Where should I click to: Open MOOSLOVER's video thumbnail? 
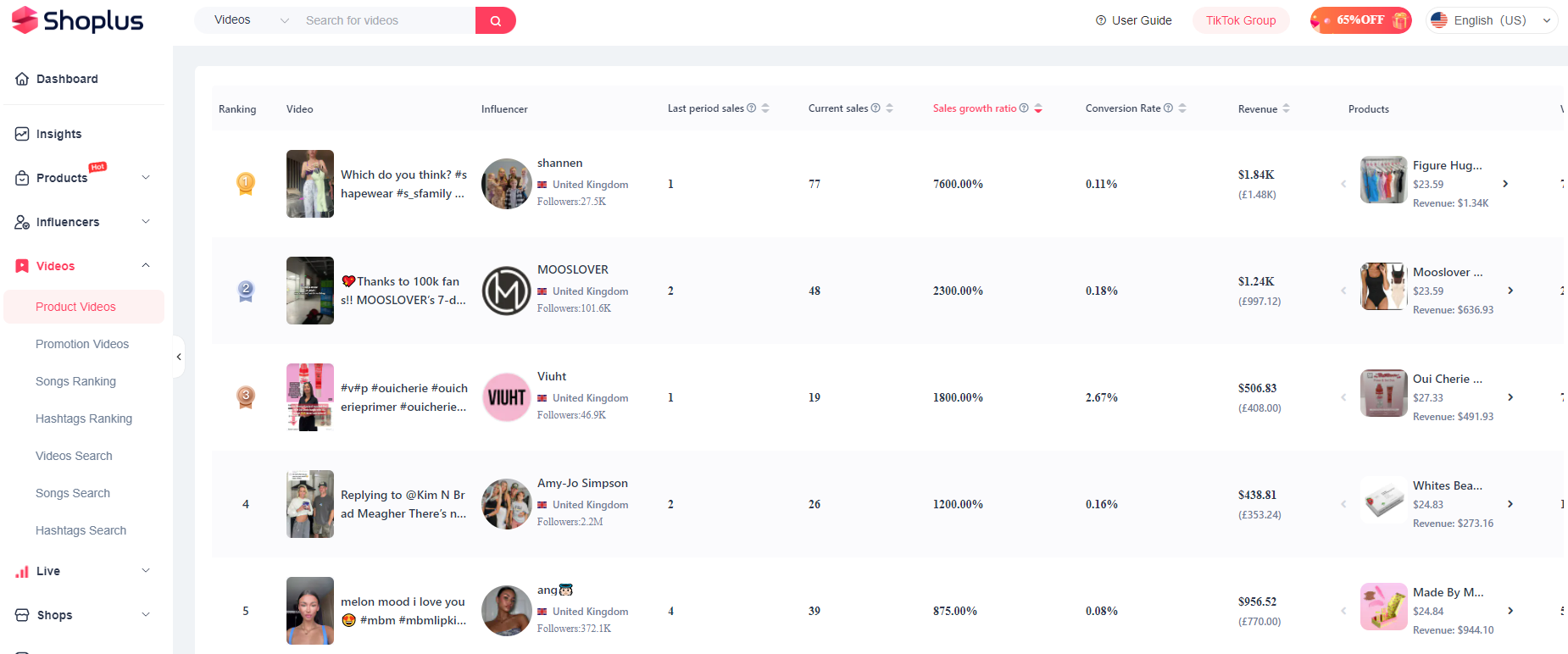(x=310, y=291)
